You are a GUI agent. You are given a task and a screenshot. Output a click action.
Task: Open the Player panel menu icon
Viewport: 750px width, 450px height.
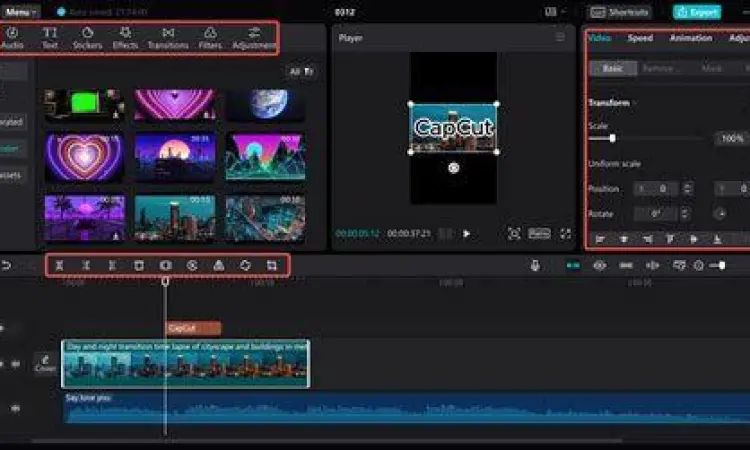click(560, 37)
